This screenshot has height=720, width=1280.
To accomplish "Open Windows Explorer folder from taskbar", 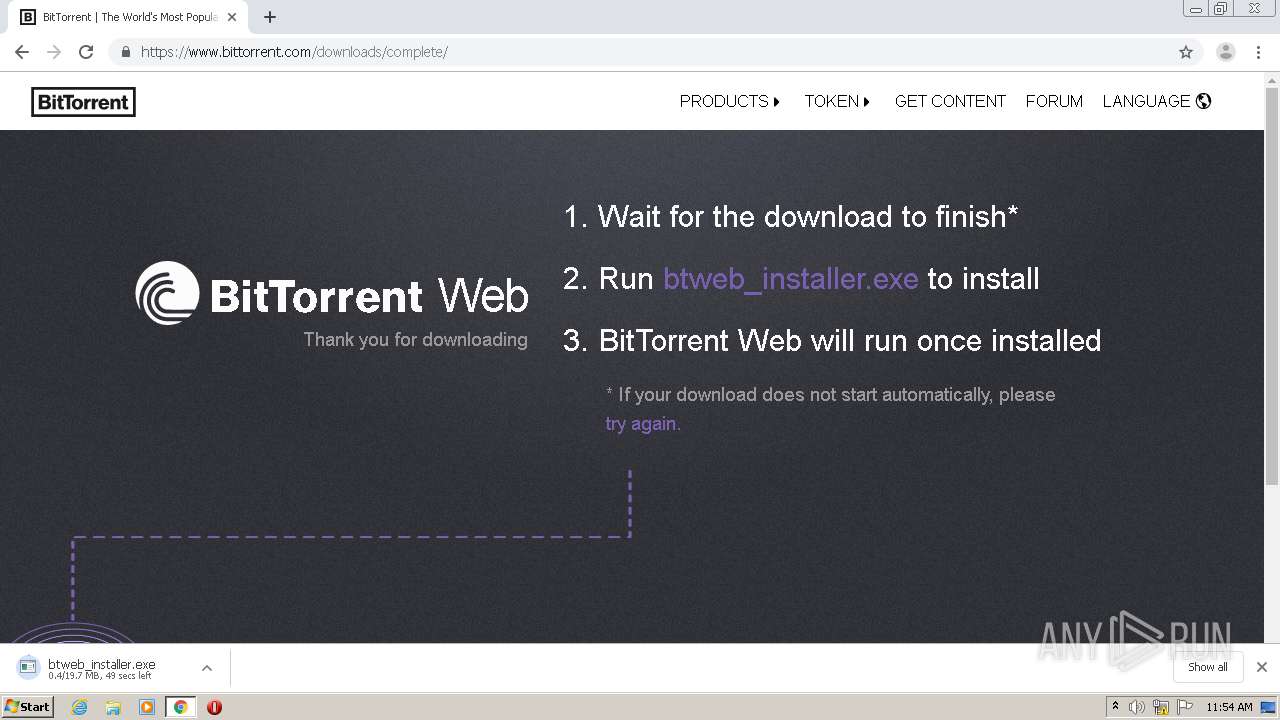I will [x=113, y=707].
